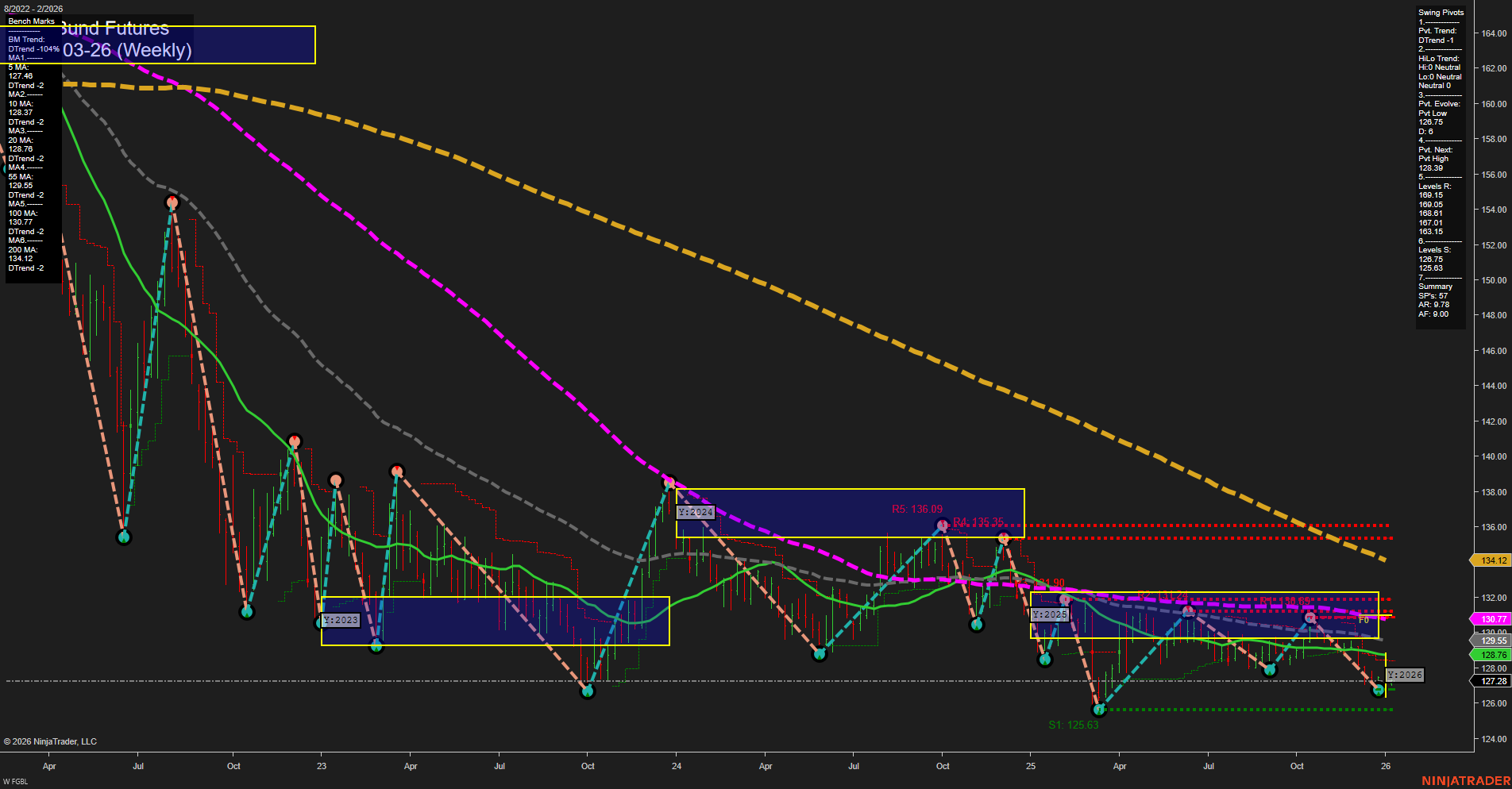The width and height of the screenshot is (1512, 789).
Task: Toggle the Y:2024 yearly range box label
Action: [695, 512]
